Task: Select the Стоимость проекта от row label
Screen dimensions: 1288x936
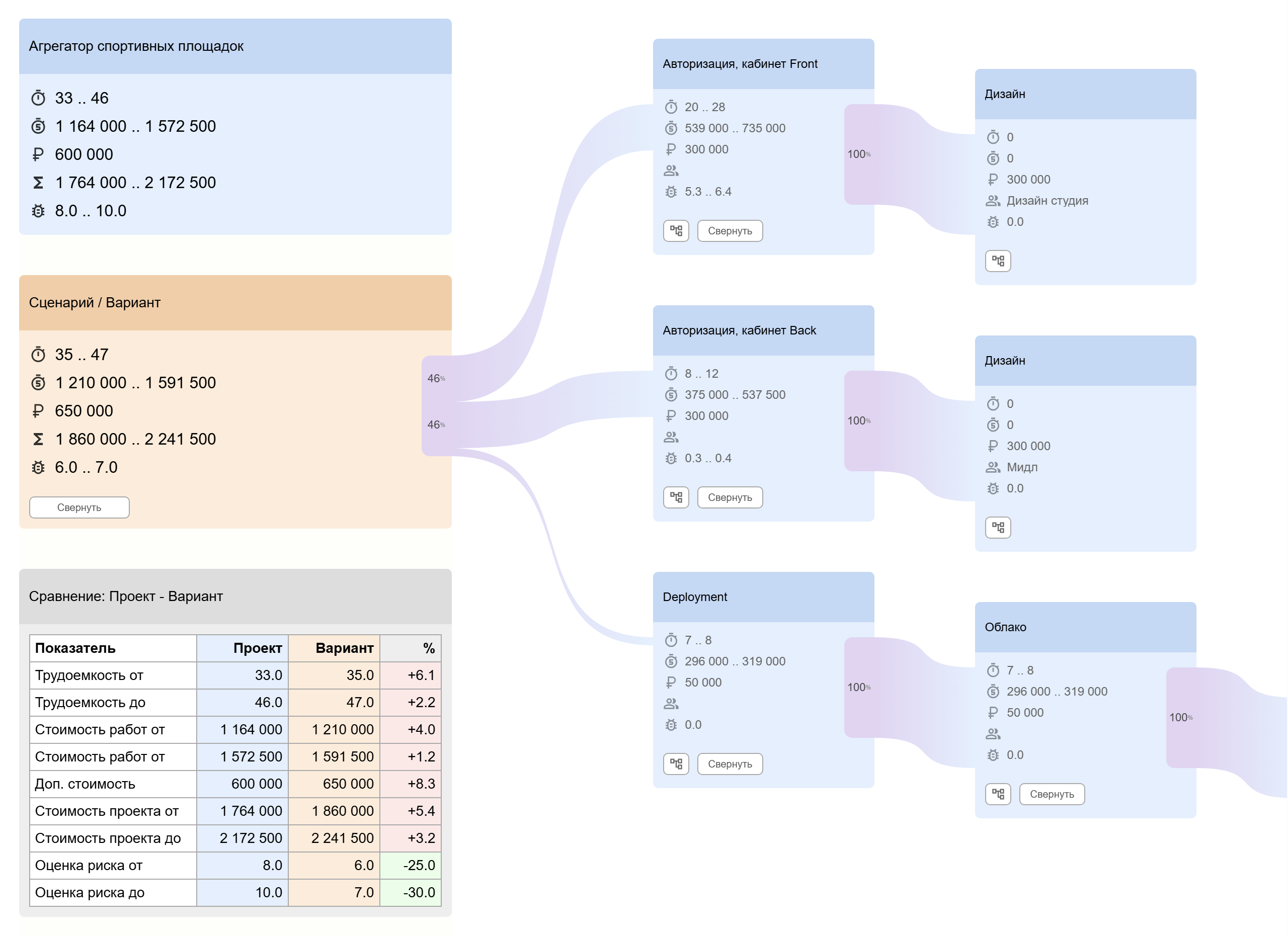Action: (107, 811)
